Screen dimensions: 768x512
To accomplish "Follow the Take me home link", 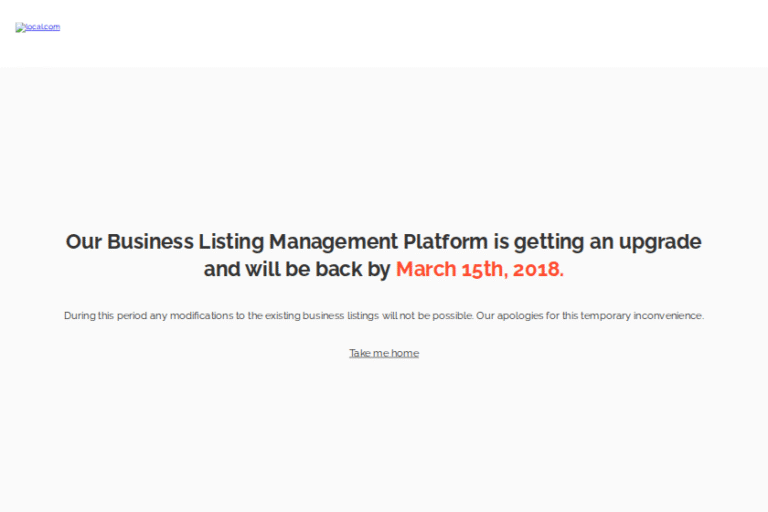I will pos(383,353).
